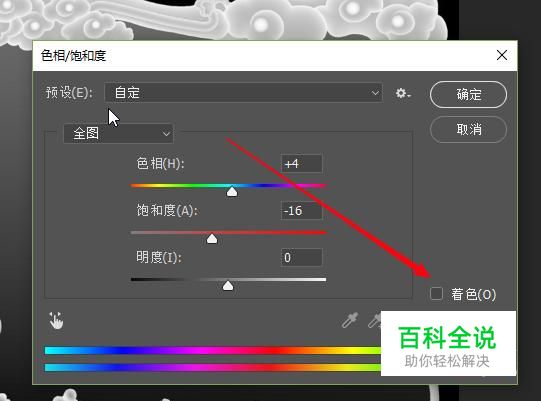Open the preset options gear menu

tap(403, 93)
